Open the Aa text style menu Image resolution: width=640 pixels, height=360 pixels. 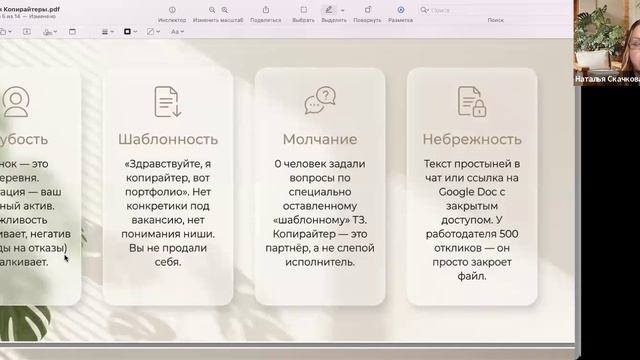pyautogui.click(x=177, y=31)
